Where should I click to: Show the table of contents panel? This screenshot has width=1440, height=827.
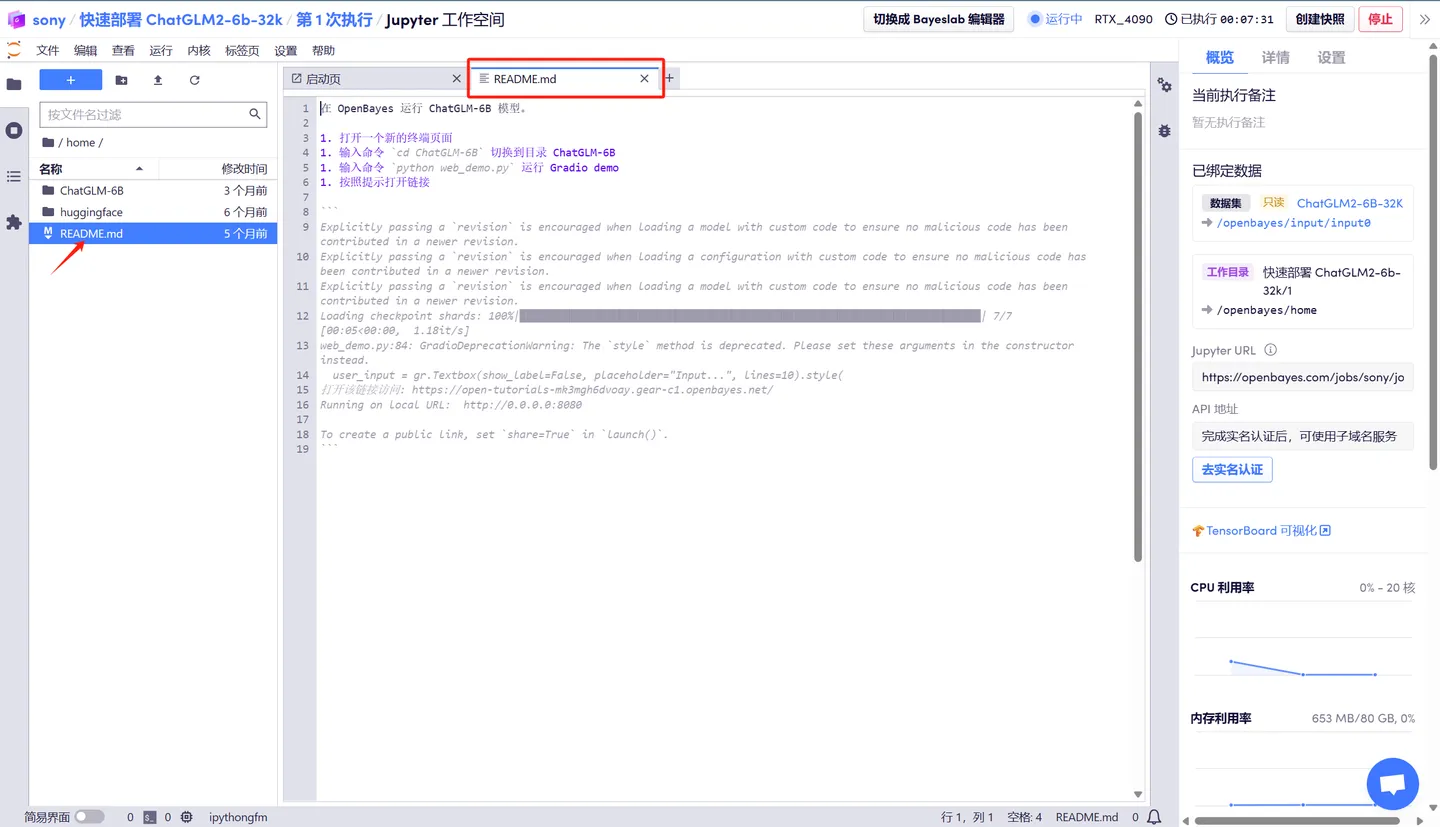click(x=14, y=176)
